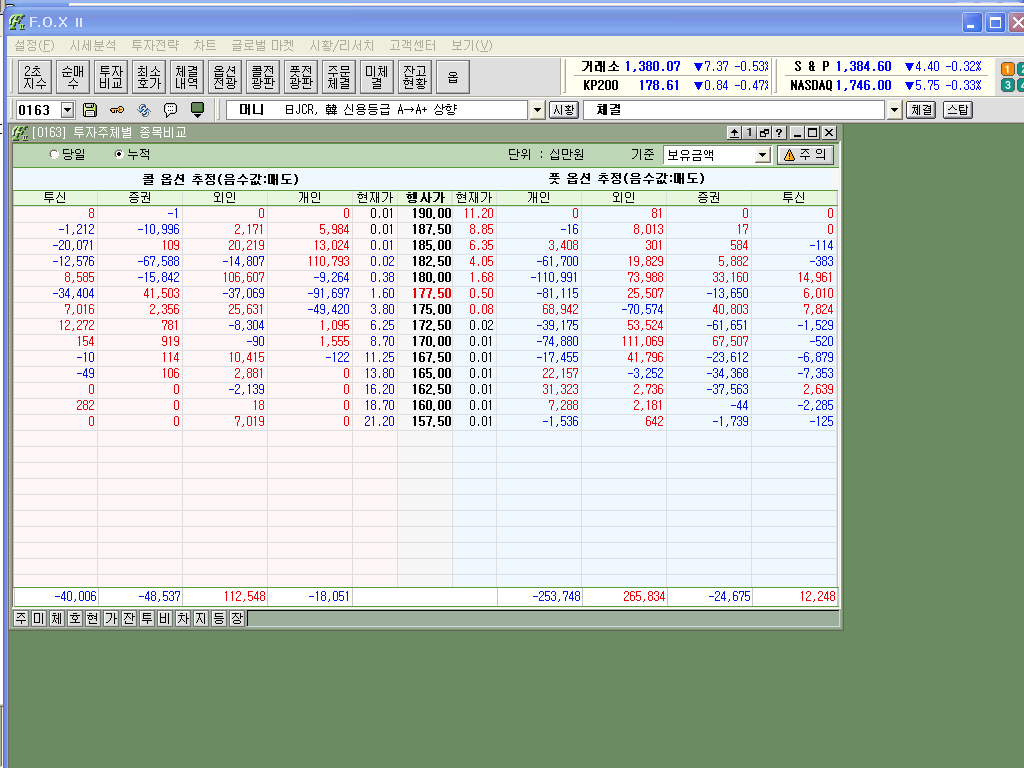Image resolution: width=1024 pixels, height=768 pixels.
Task: Click the green monitor icon
Action: (x=197, y=109)
